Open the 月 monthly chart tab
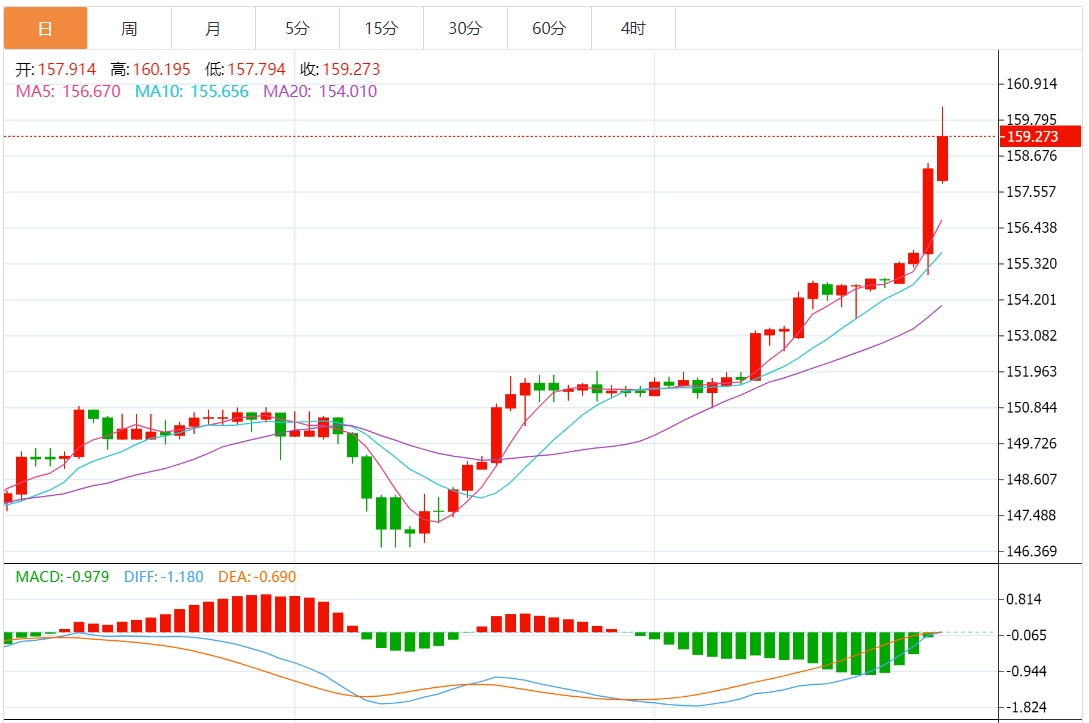 click(213, 28)
